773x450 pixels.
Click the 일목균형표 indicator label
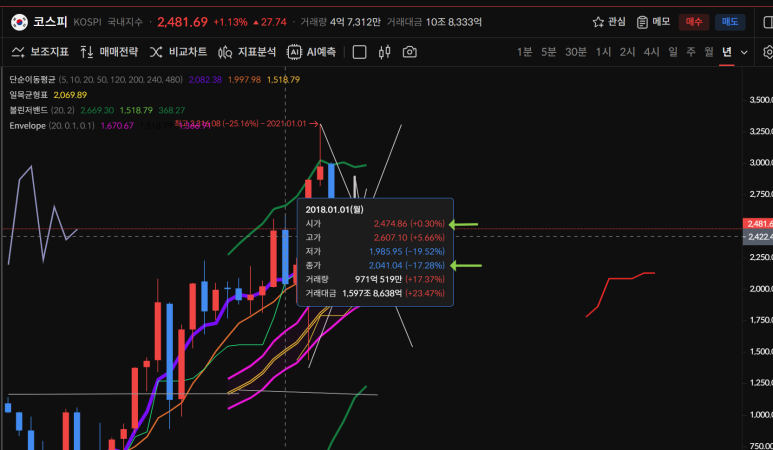click(29, 95)
